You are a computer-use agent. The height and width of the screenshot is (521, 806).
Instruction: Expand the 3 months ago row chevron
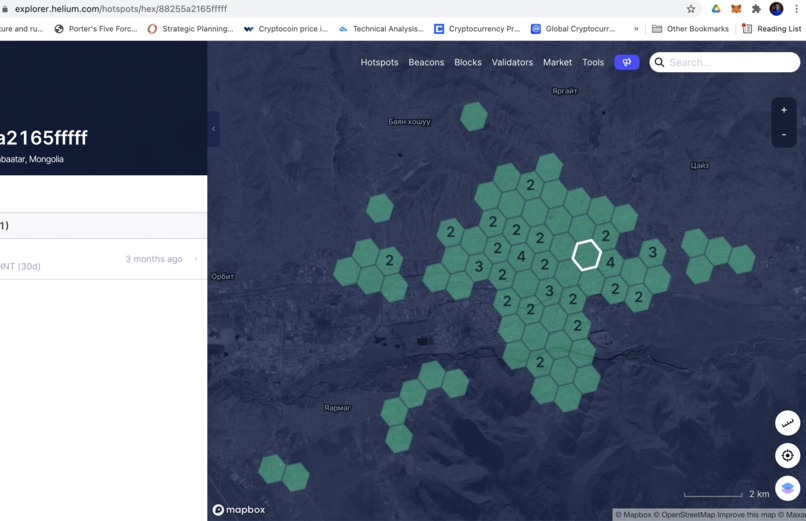pyautogui.click(x=195, y=259)
